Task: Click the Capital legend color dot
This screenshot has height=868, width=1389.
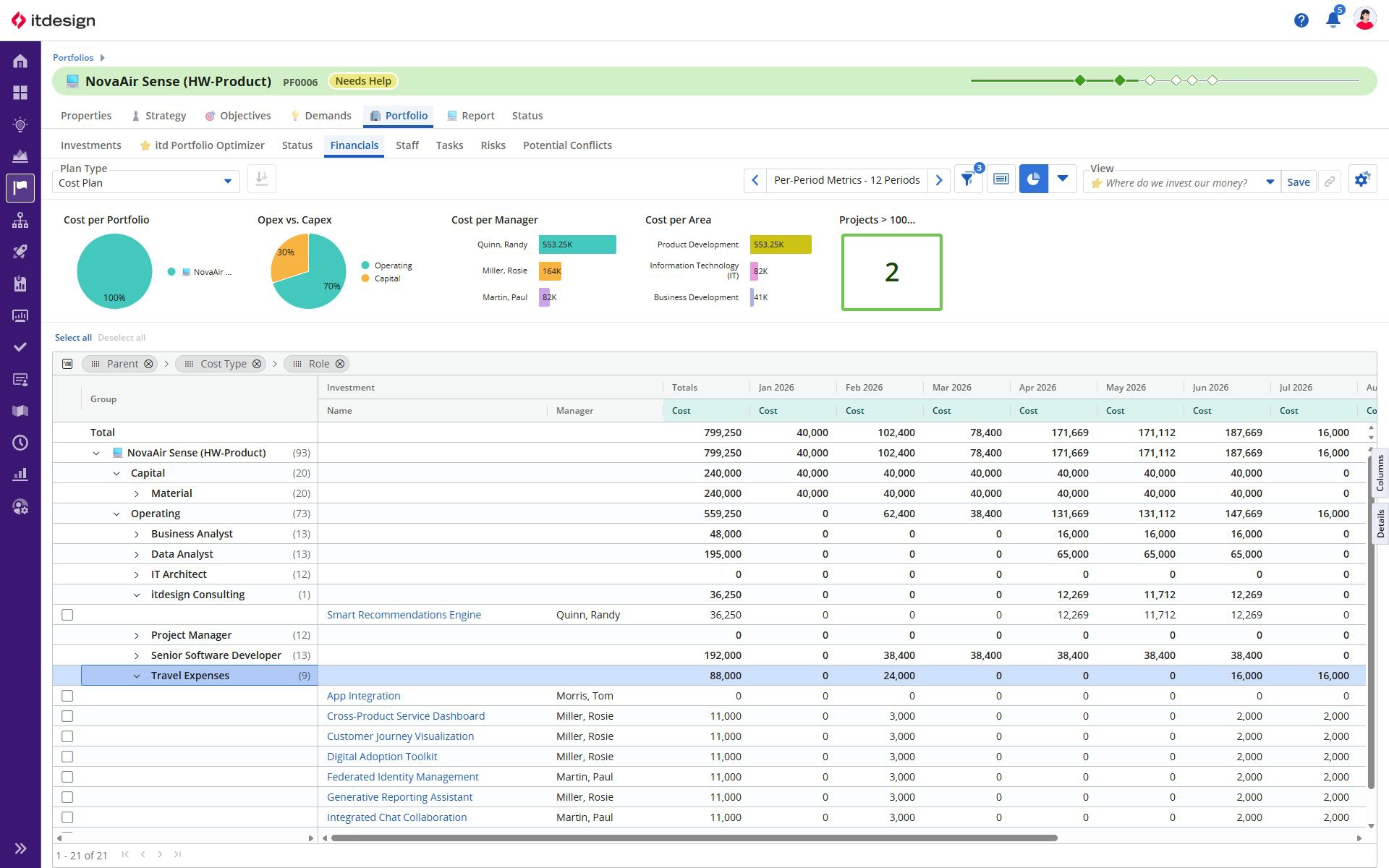Action: [x=365, y=278]
